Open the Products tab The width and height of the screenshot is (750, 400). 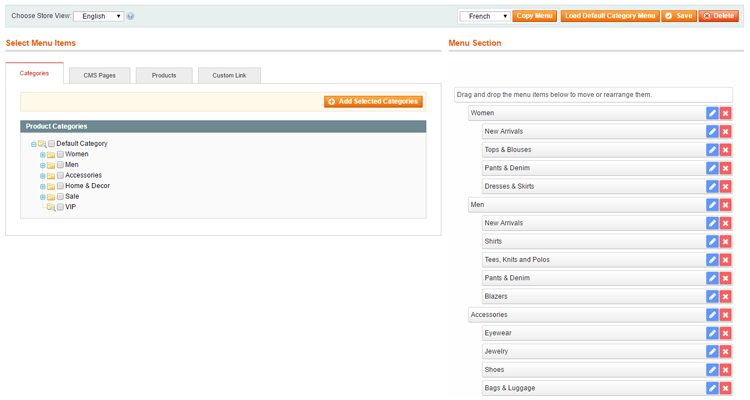164,76
